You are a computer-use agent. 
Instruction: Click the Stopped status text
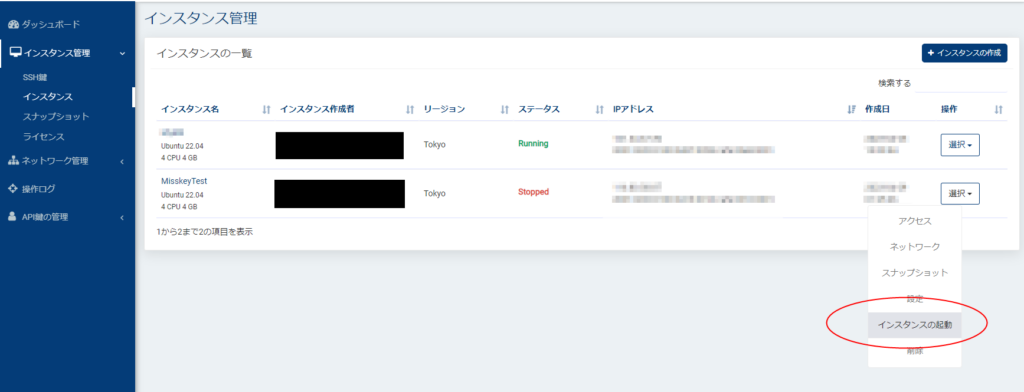point(534,192)
